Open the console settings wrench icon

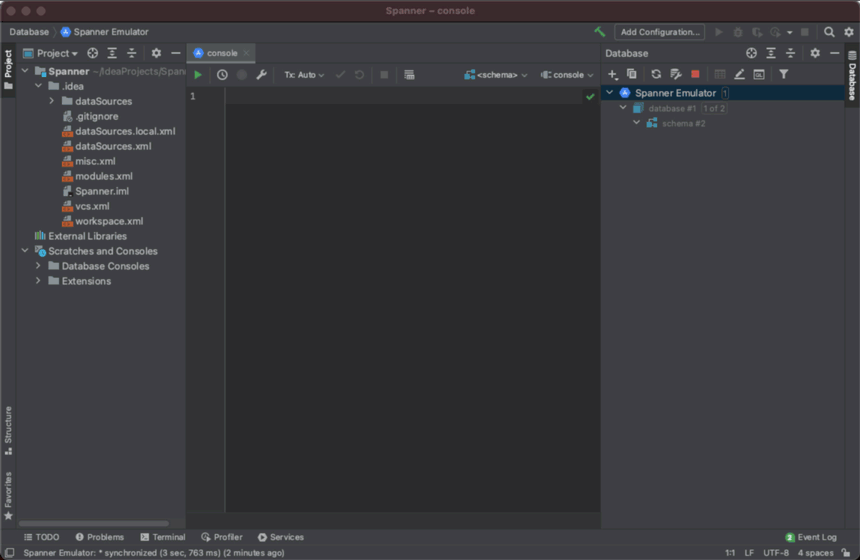point(261,75)
